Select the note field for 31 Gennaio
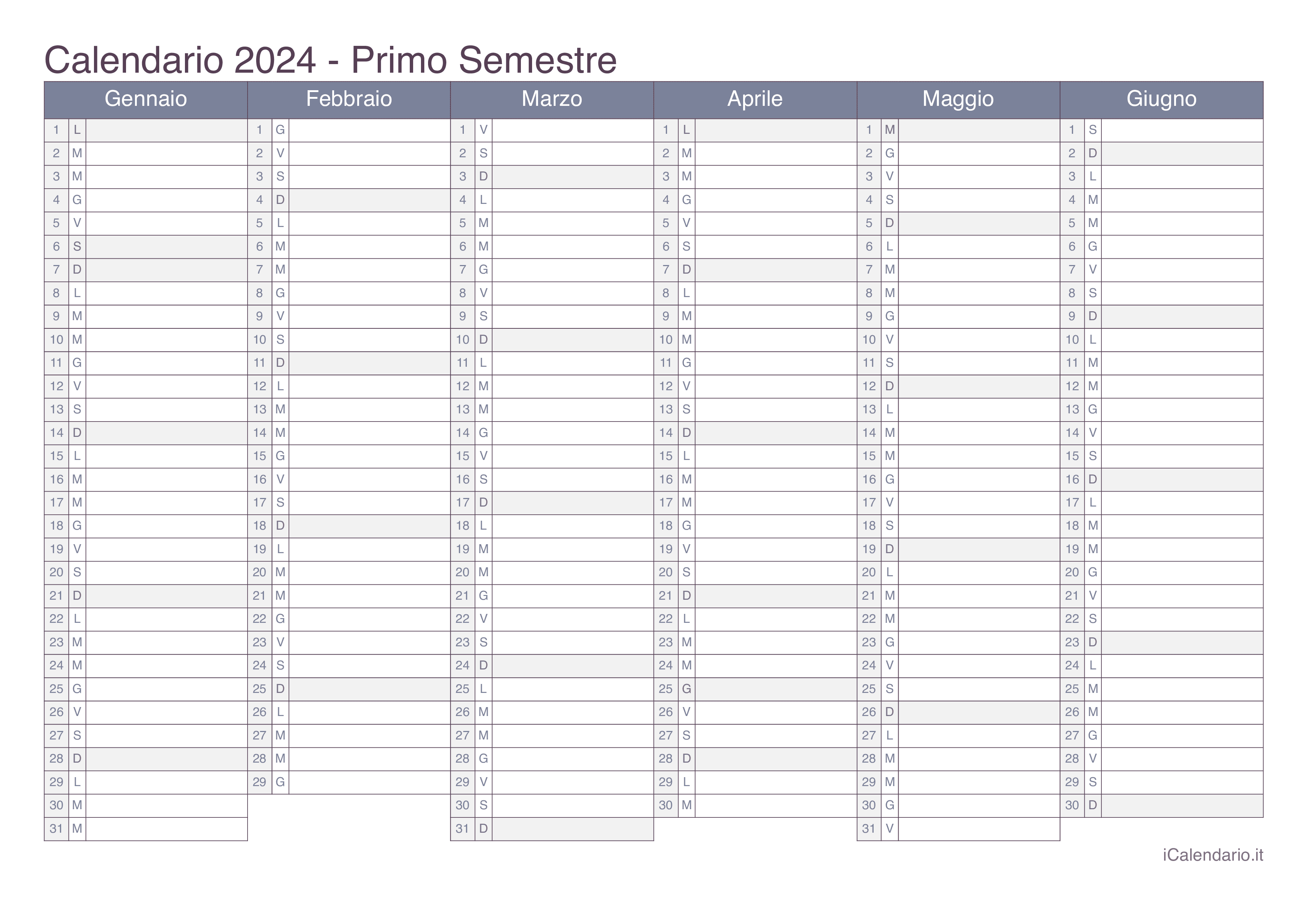Image resolution: width=1308 pixels, height=924 pixels. tap(166, 829)
